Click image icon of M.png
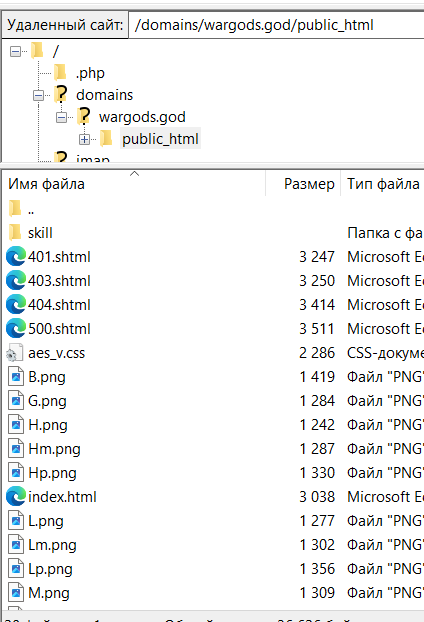The width and height of the screenshot is (424, 622). 16,593
